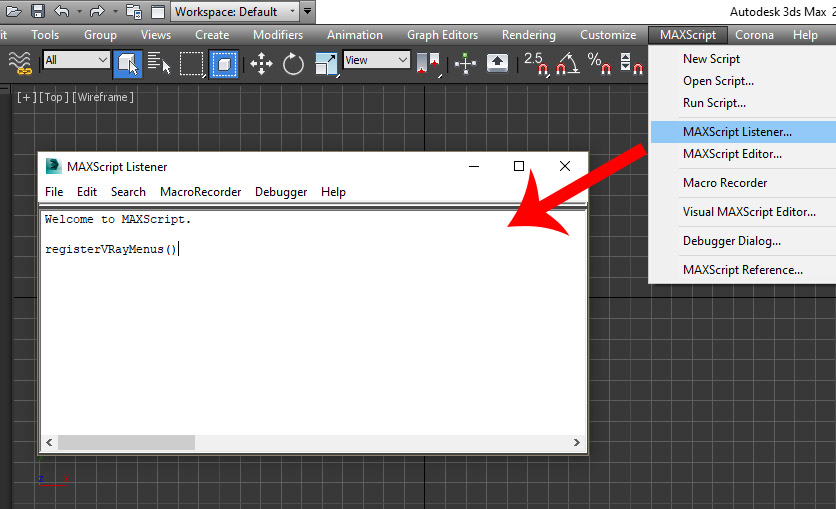Open the Listener Search menu
The image size is (836, 509).
pos(128,192)
